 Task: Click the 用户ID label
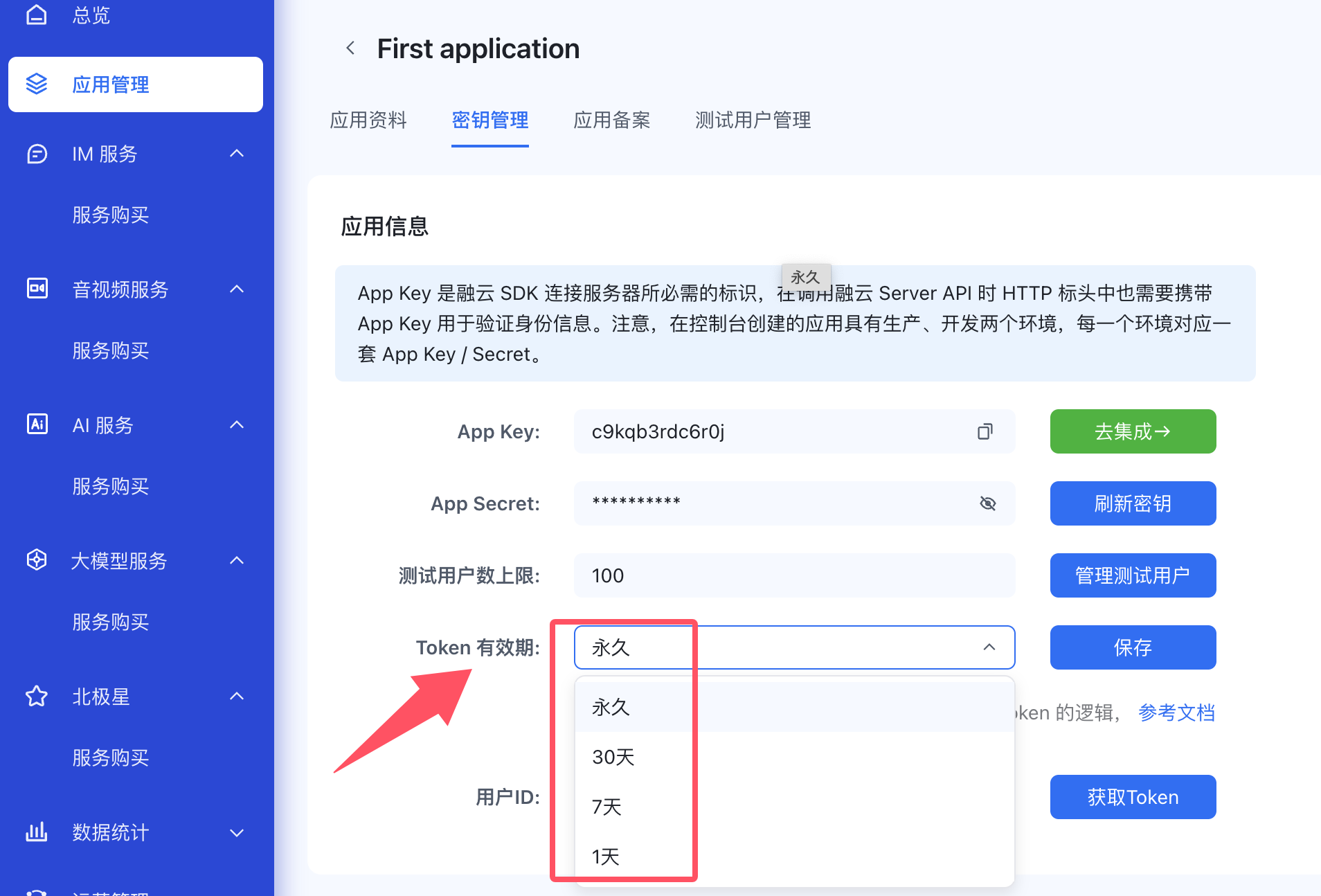coord(507,797)
